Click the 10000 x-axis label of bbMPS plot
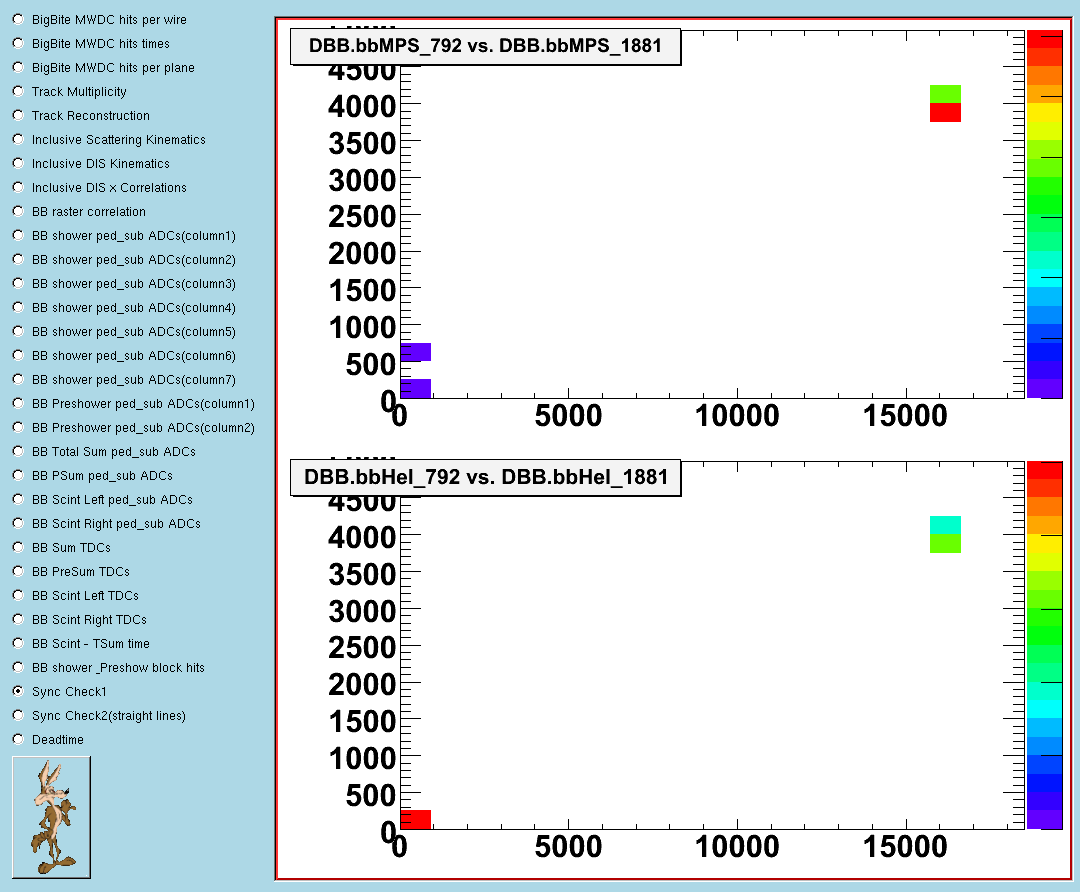 737,416
